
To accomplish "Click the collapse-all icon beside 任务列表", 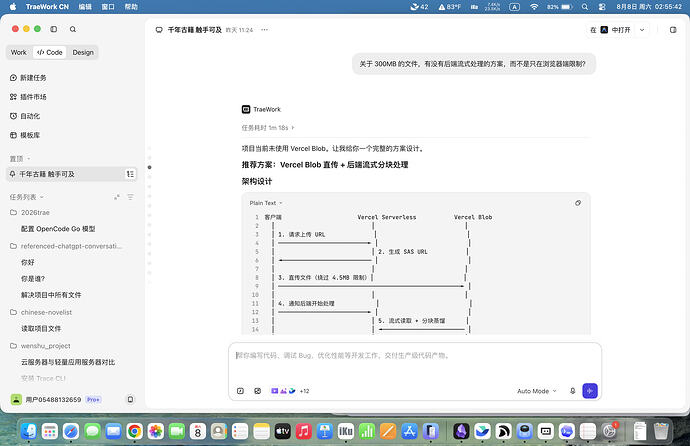I will pos(117,197).
